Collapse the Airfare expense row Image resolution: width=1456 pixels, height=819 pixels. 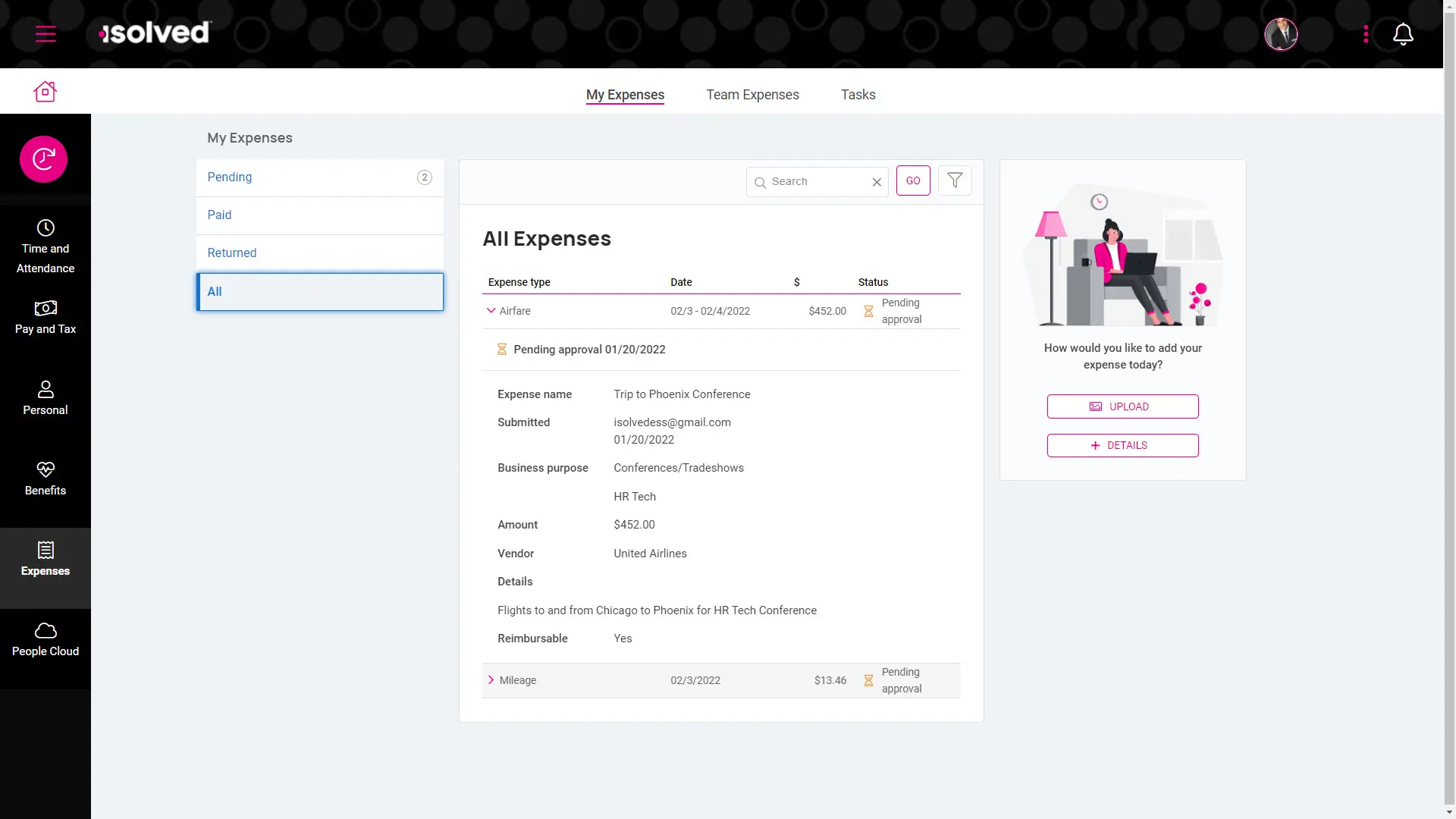coord(491,311)
